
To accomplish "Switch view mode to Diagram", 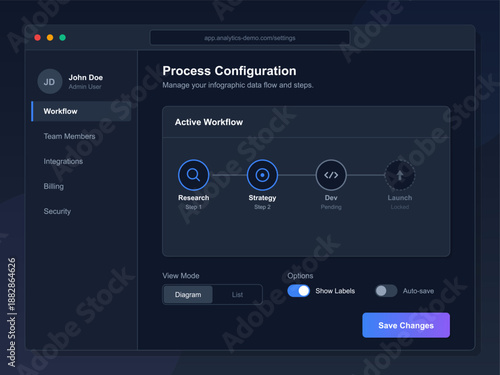I will (x=188, y=295).
